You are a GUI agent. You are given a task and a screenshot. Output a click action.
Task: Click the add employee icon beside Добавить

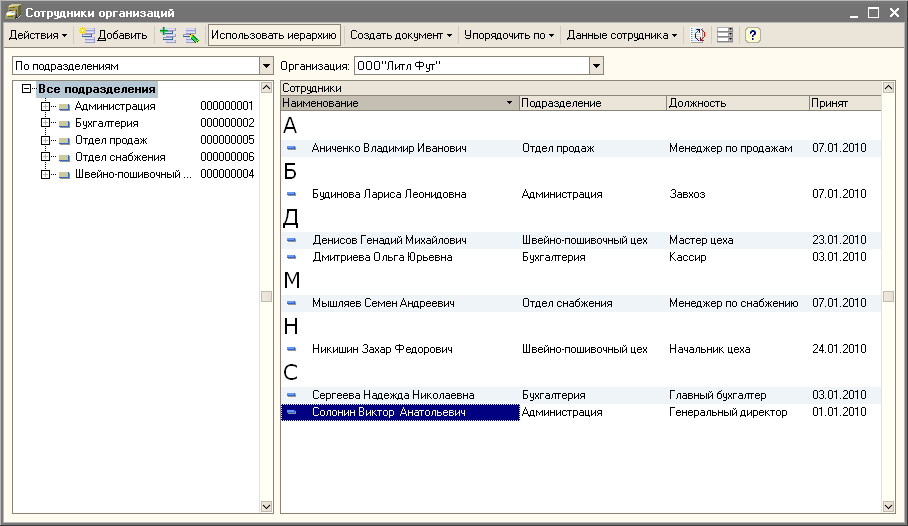(87, 35)
